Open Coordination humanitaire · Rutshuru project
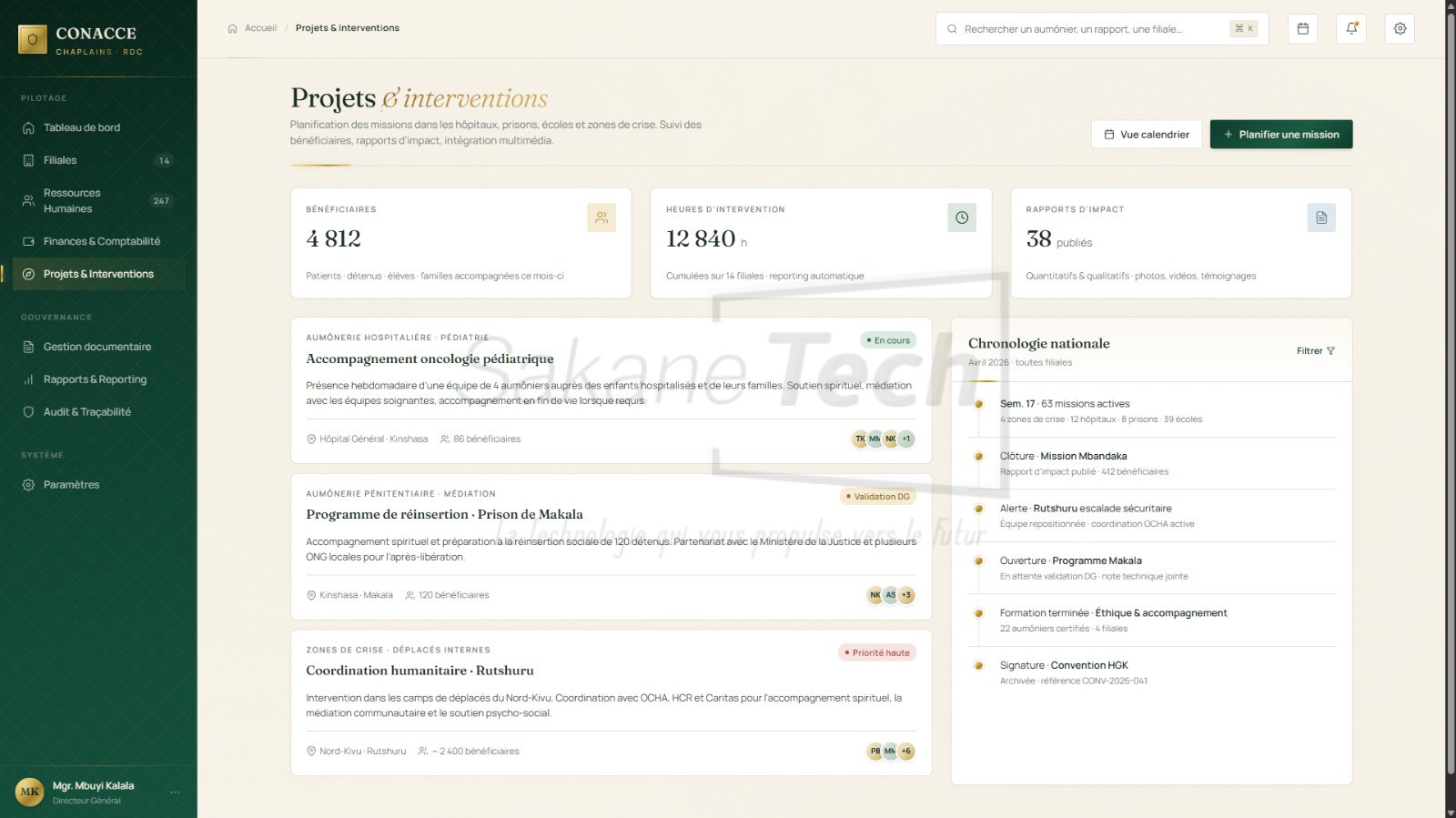The width and height of the screenshot is (1456, 818). click(420, 671)
